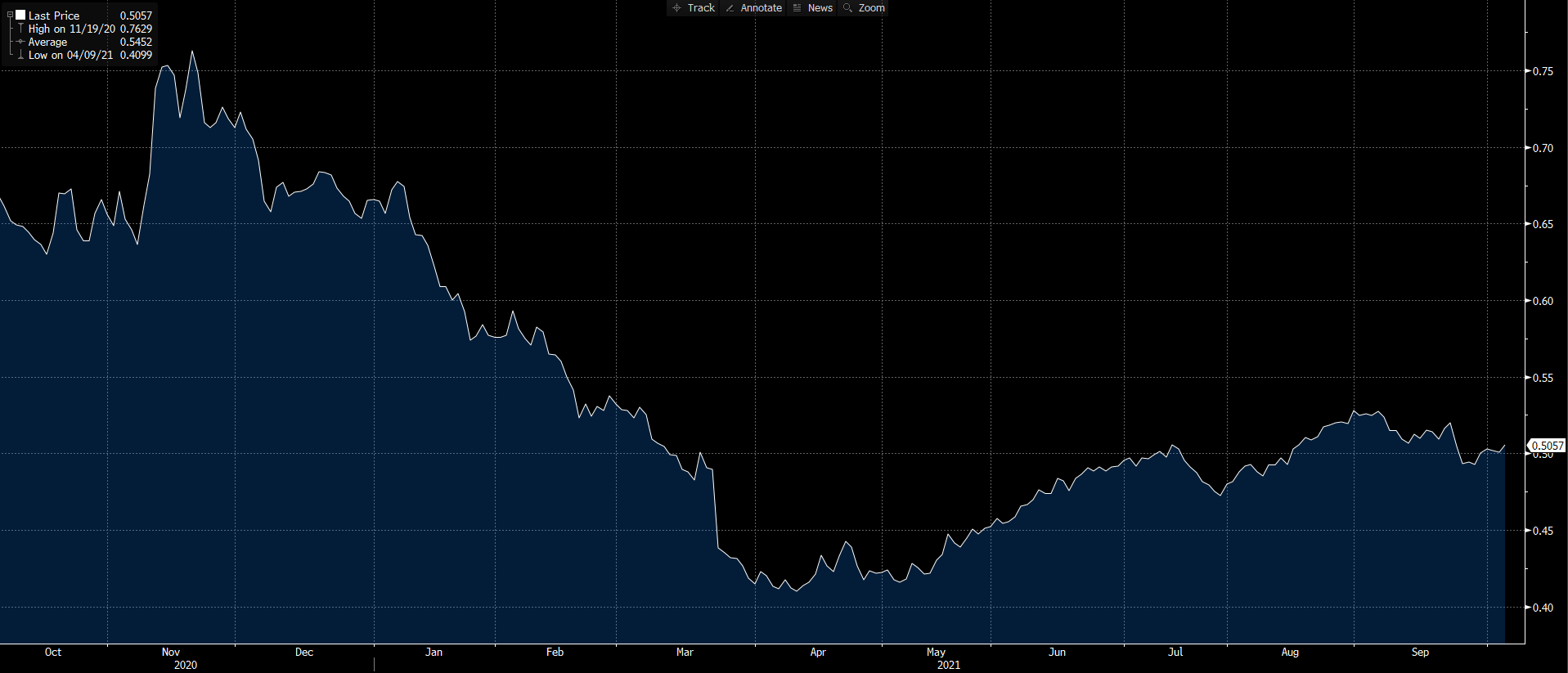1568x673 pixels.
Task: Click the 2021 year label on the axis
Action: pos(949,665)
